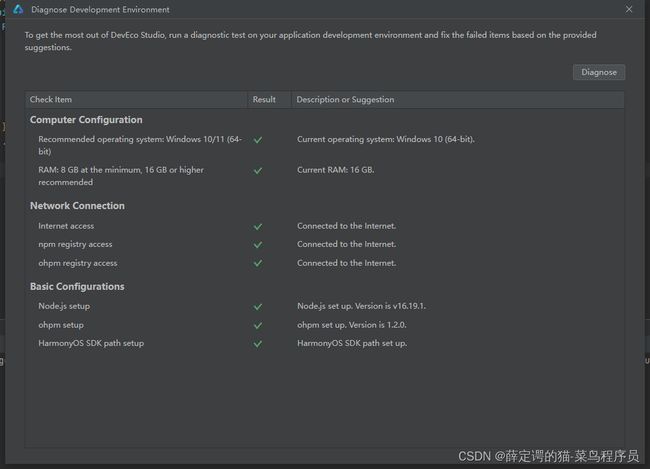Click the RAM requirement checkmark icon

pyautogui.click(x=258, y=171)
